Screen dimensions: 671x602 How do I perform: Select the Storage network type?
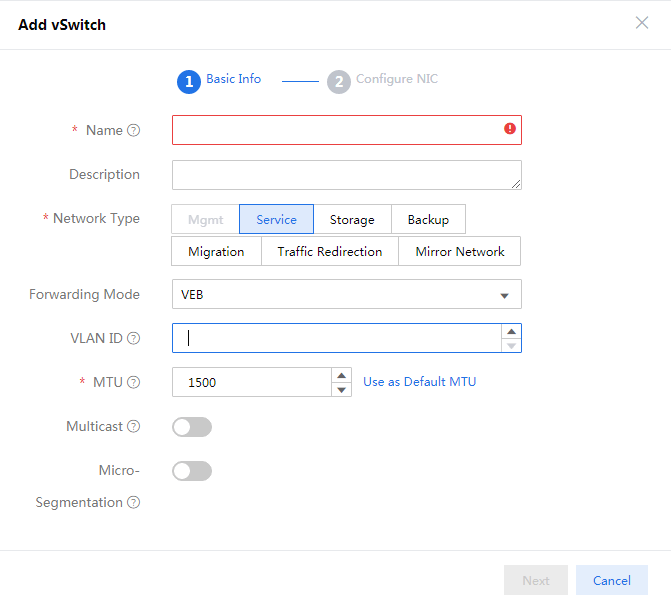click(x=352, y=219)
